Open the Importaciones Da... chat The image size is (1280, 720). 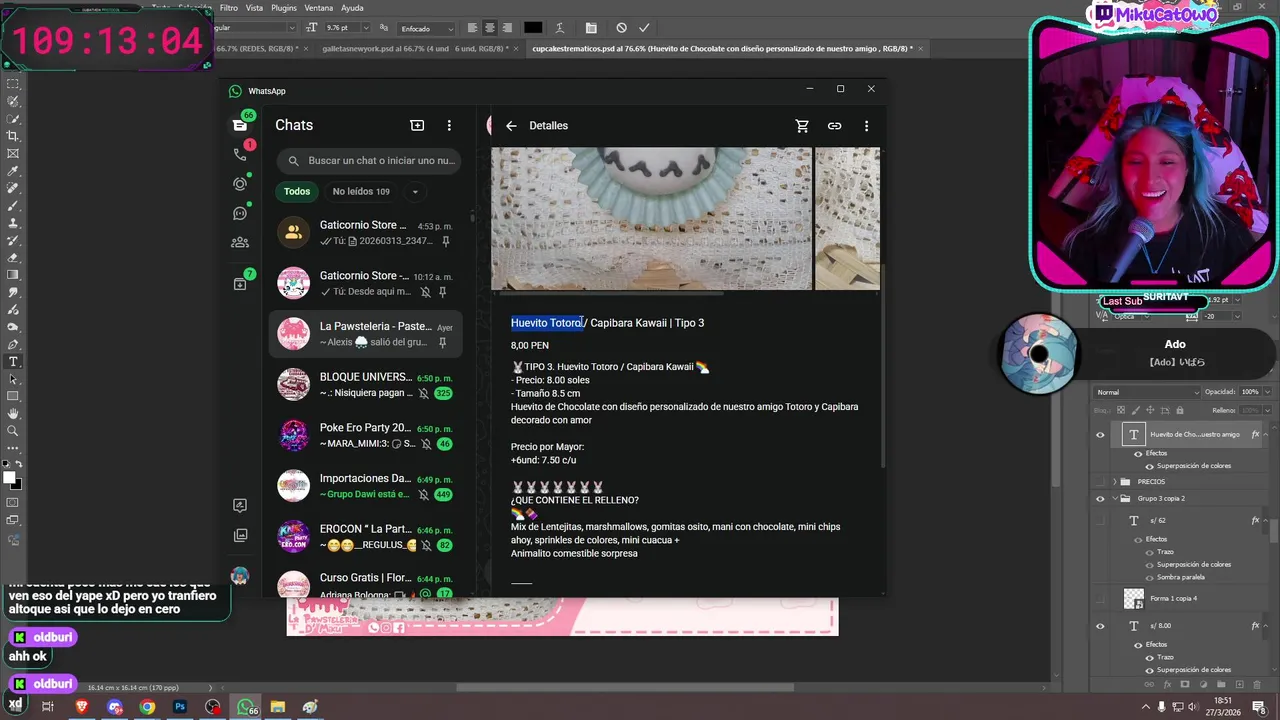[365, 486]
